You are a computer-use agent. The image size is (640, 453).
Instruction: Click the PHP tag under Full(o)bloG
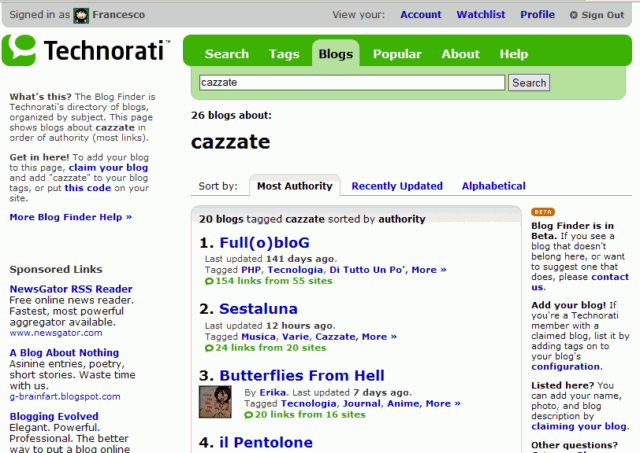pos(251,270)
